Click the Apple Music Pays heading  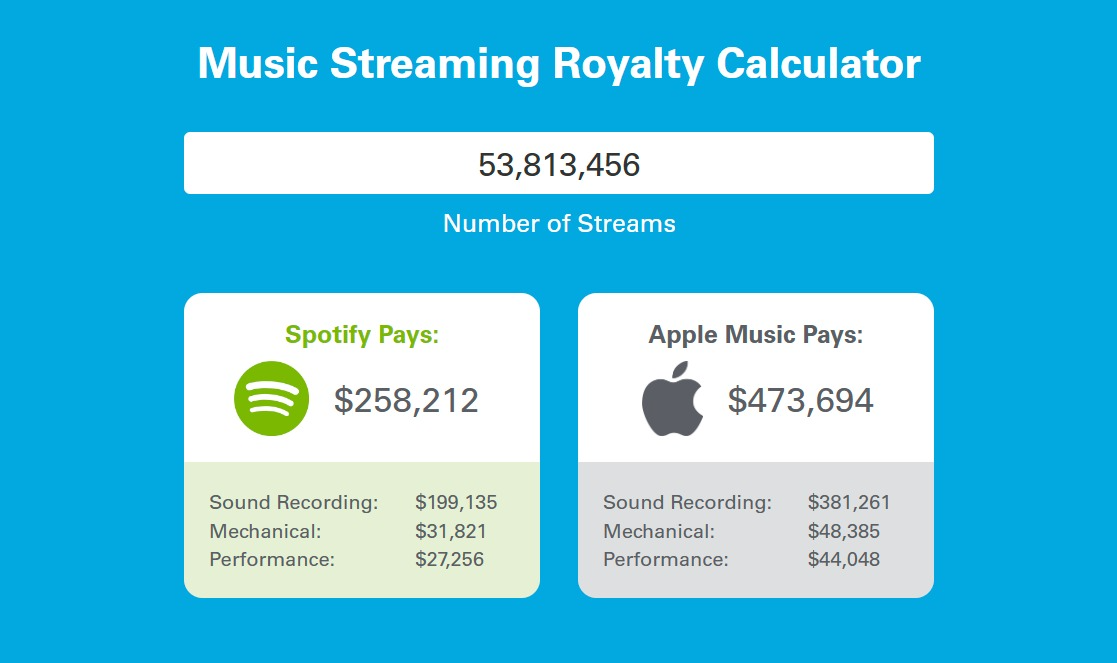[756, 335]
